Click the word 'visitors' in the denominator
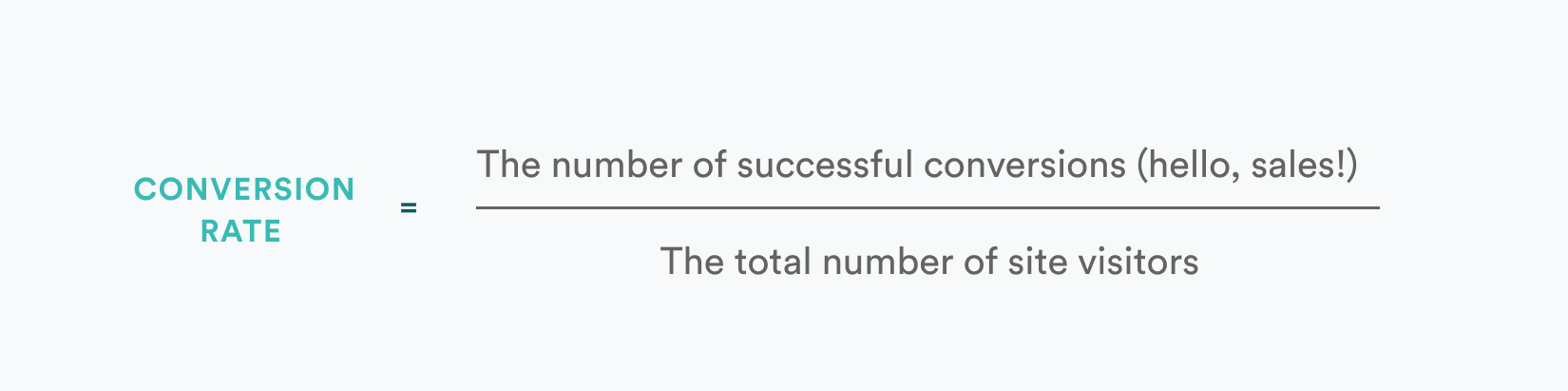The height and width of the screenshot is (391, 1568). coord(1138,263)
